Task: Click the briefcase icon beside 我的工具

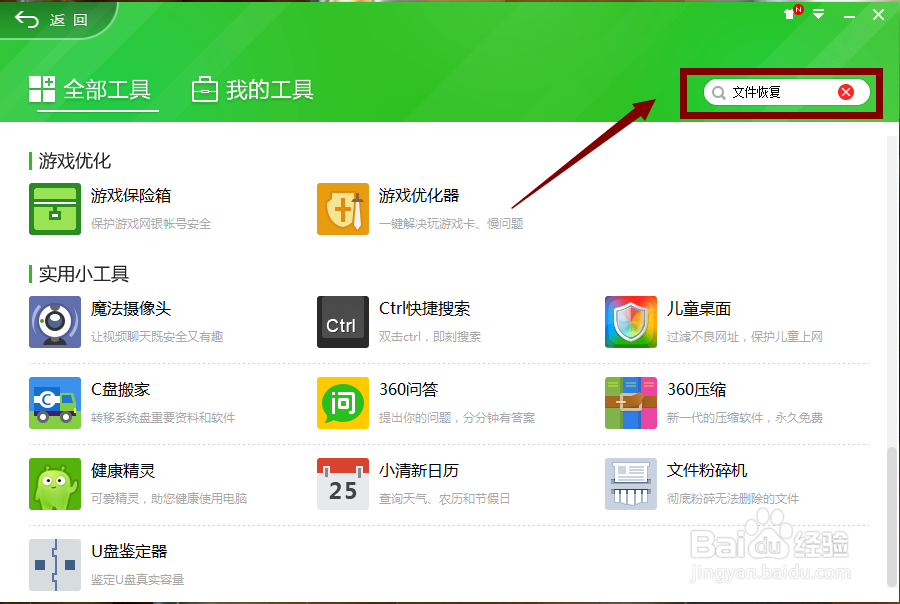Action: click(205, 90)
